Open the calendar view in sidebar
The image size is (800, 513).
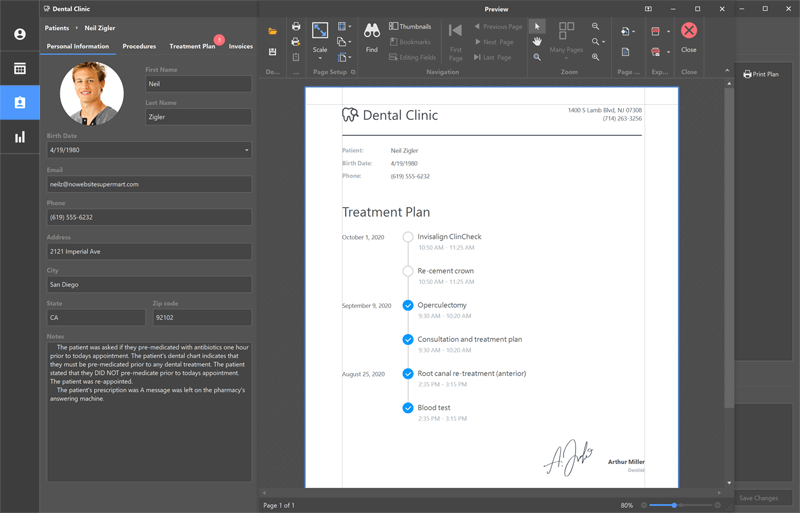tap(19, 69)
